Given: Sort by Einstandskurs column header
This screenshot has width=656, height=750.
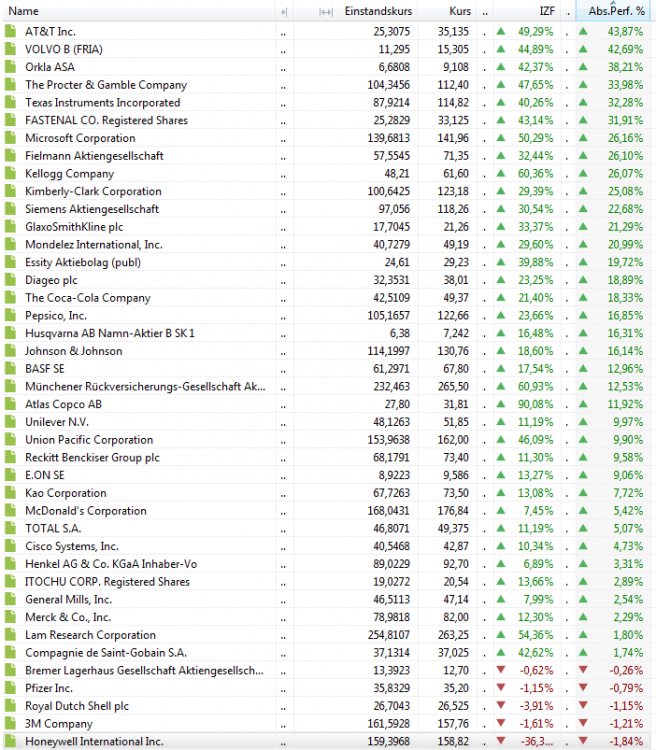Looking at the screenshot, I should point(378,11).
